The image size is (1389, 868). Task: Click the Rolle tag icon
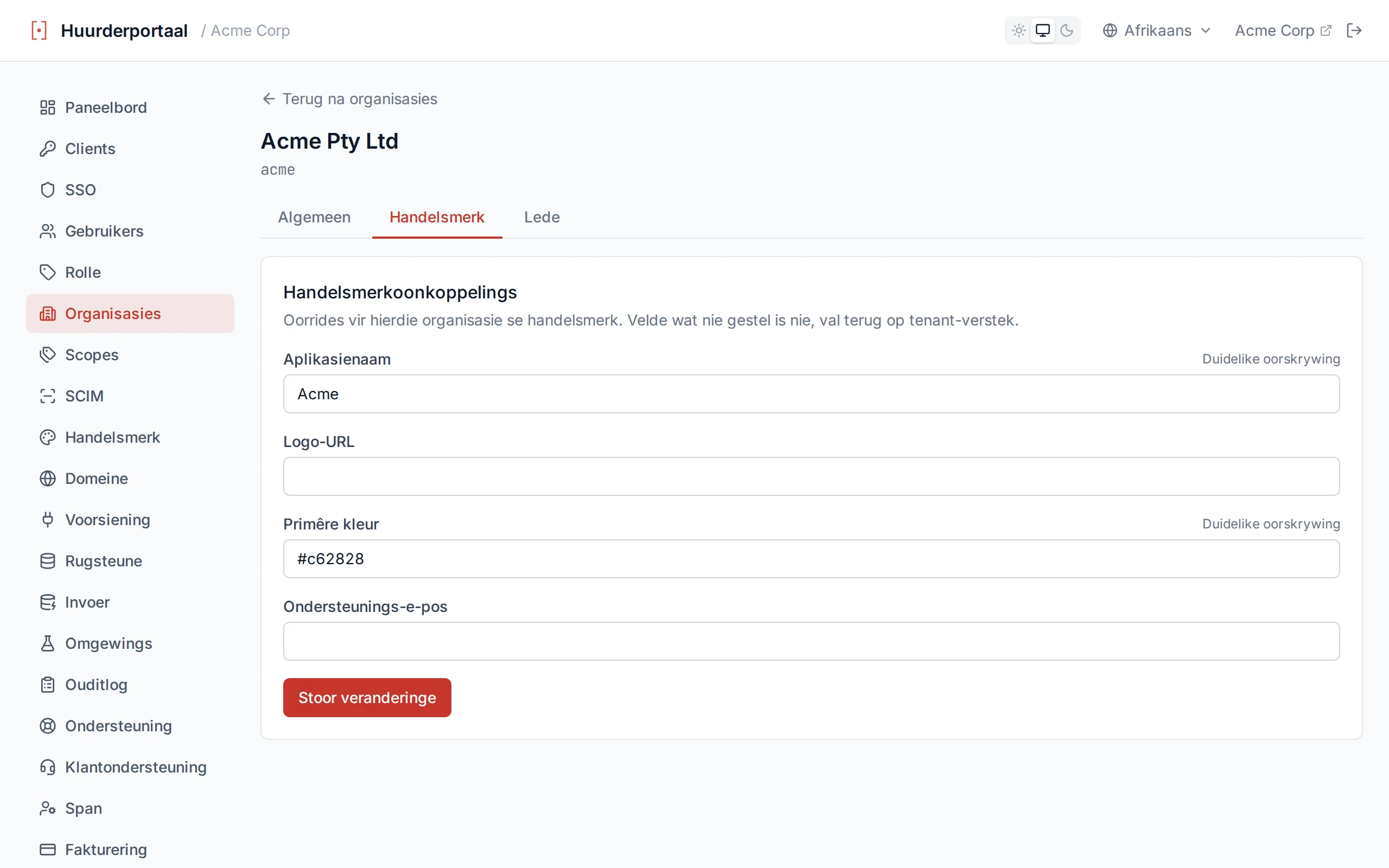(48, 273)
